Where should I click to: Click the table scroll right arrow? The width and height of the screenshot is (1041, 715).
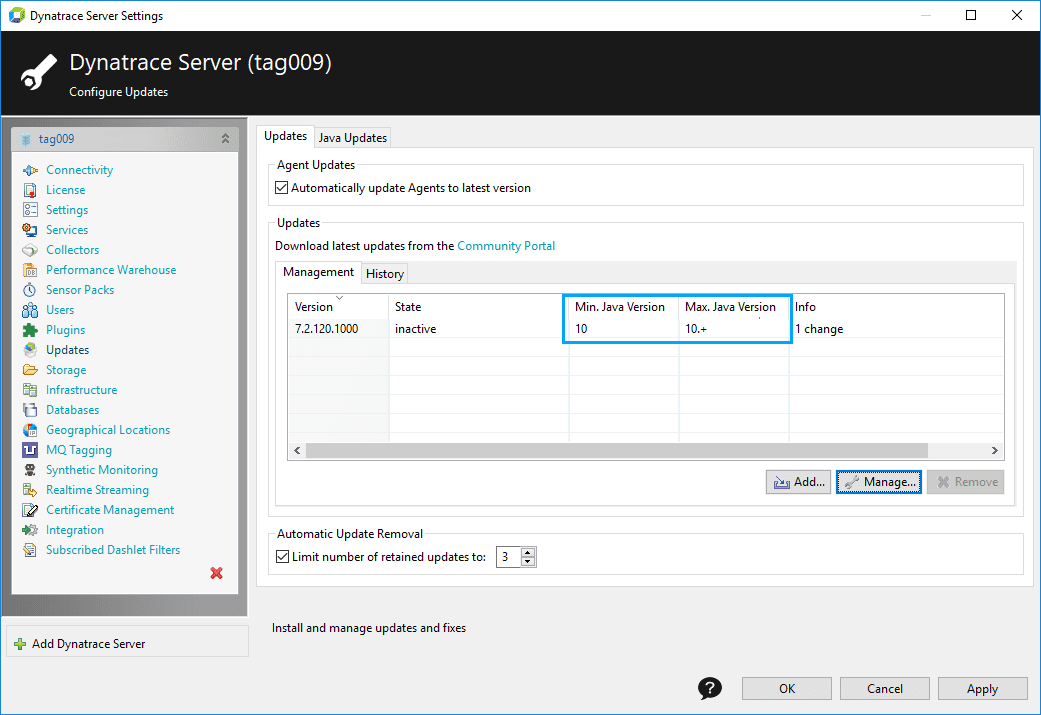pos(995,450)
